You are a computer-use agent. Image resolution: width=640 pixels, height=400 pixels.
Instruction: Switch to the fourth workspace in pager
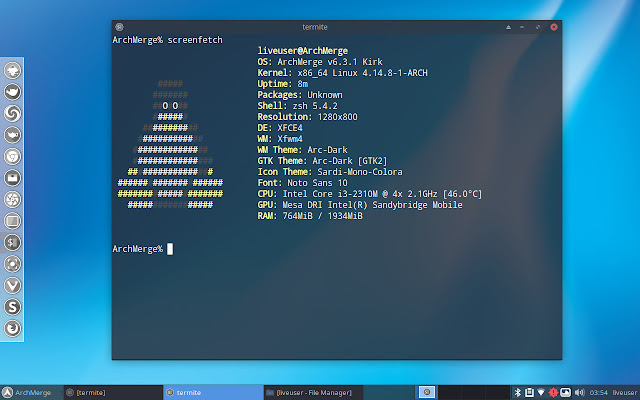(497, 393)
